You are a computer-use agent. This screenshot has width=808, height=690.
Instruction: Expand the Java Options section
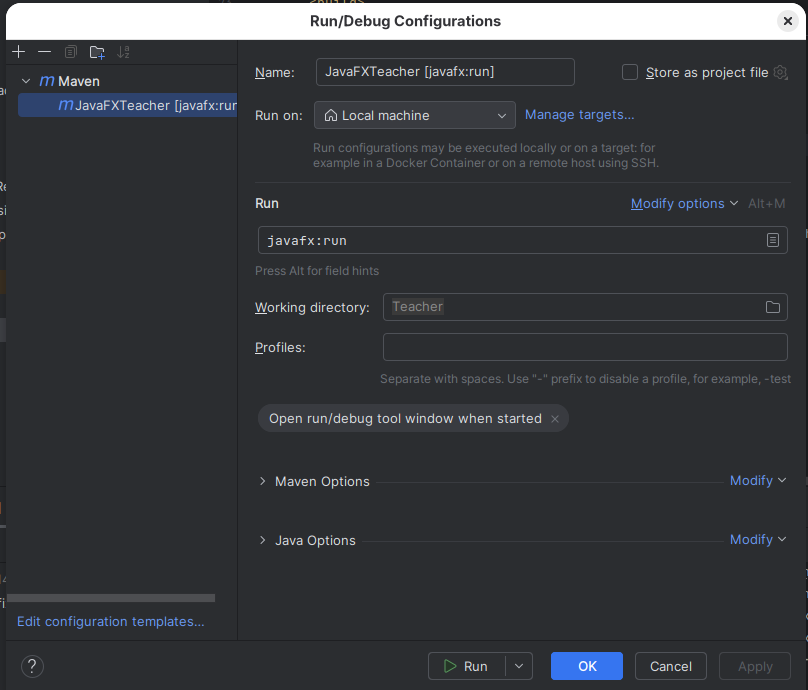click(x=263, y=540)
